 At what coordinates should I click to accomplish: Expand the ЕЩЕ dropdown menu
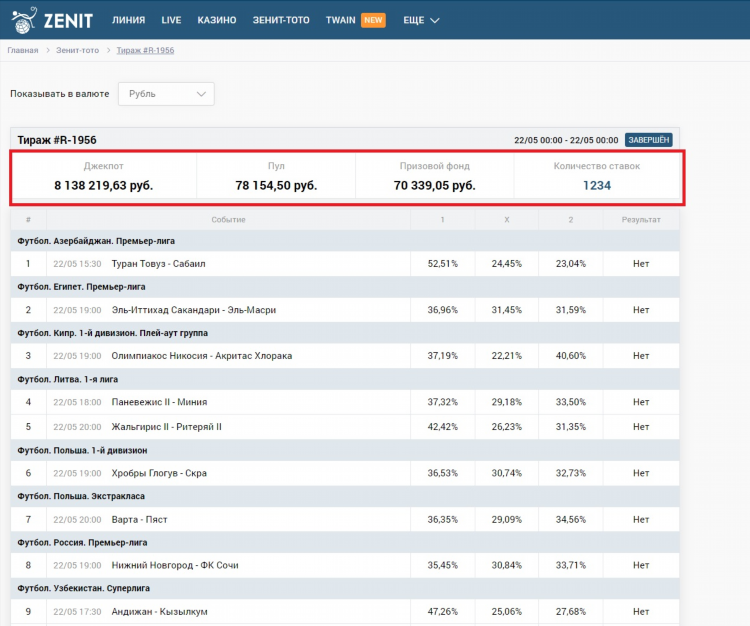click(x=421, y=20)
